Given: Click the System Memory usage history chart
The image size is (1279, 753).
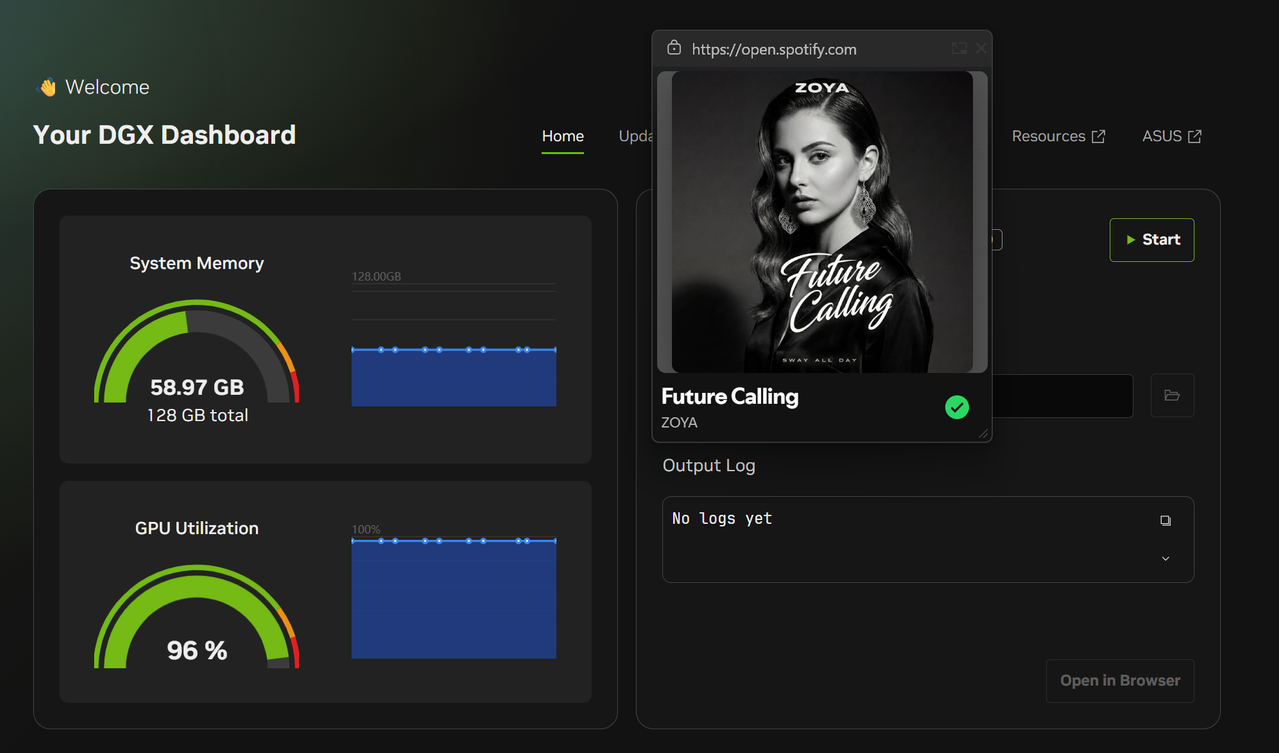Looking at the screenshot, I should 454,345.
